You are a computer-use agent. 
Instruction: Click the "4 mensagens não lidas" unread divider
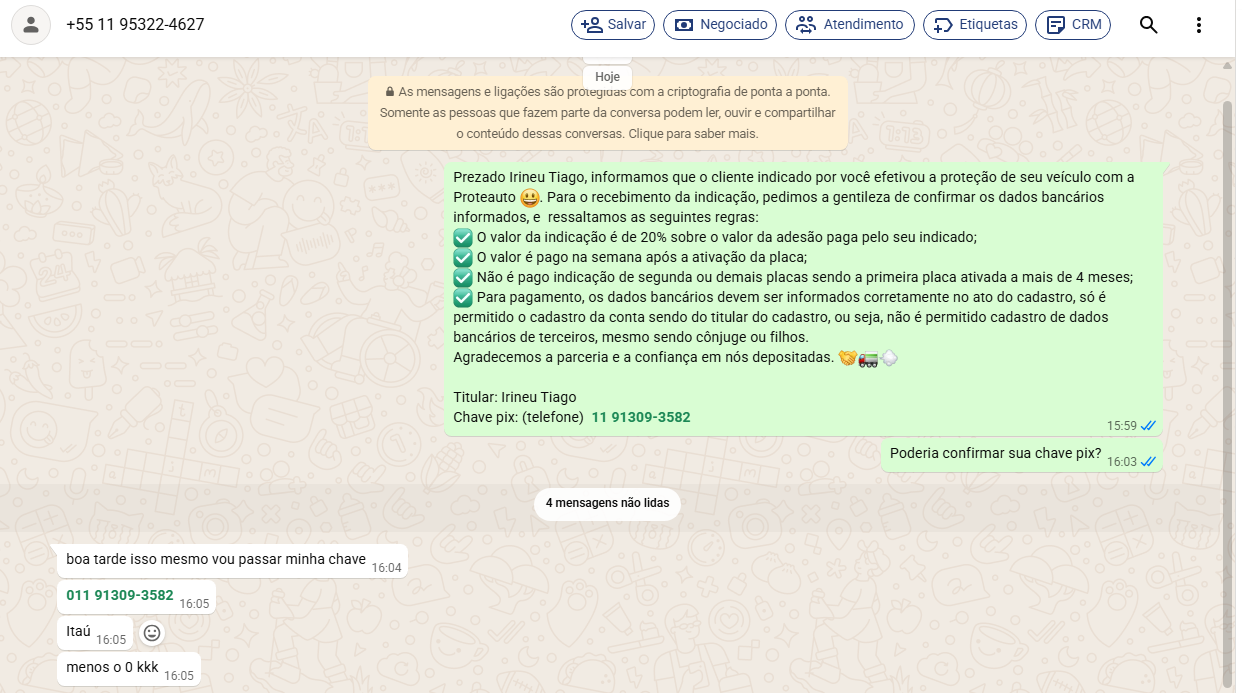coord(607,503)
